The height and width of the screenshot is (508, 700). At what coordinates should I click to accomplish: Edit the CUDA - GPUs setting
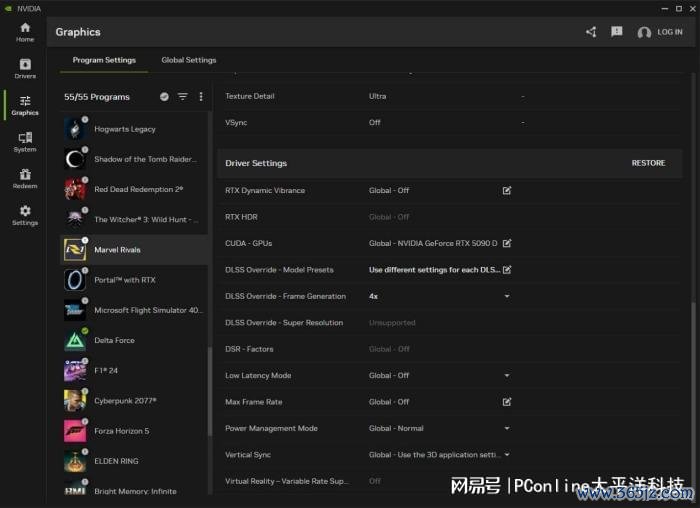tap(507, 243)
